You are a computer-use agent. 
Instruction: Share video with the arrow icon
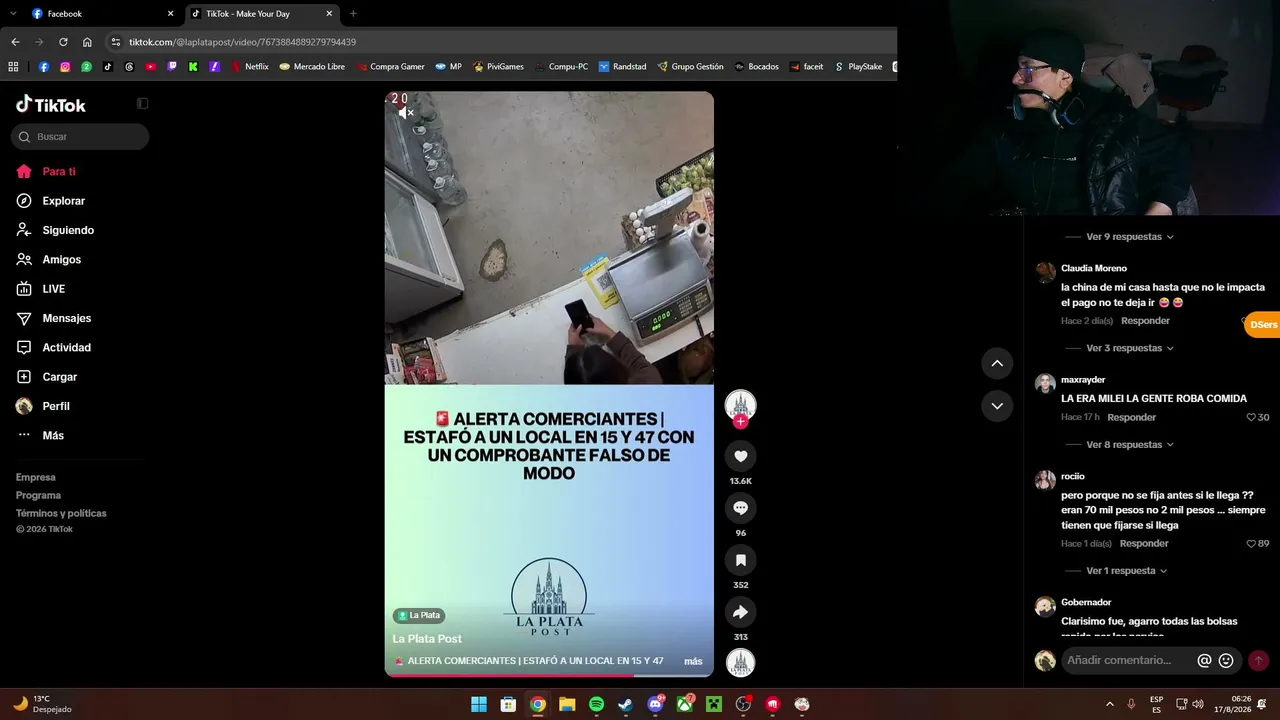point(740,612)
